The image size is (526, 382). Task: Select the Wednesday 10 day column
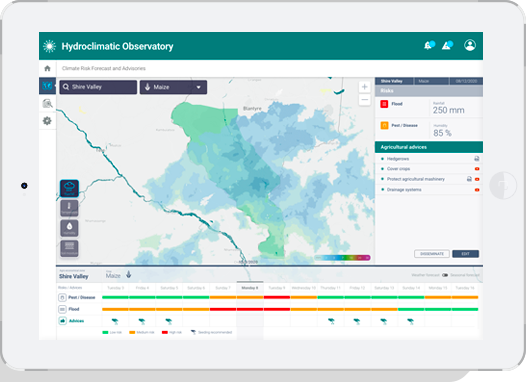(x=304, y=288)
